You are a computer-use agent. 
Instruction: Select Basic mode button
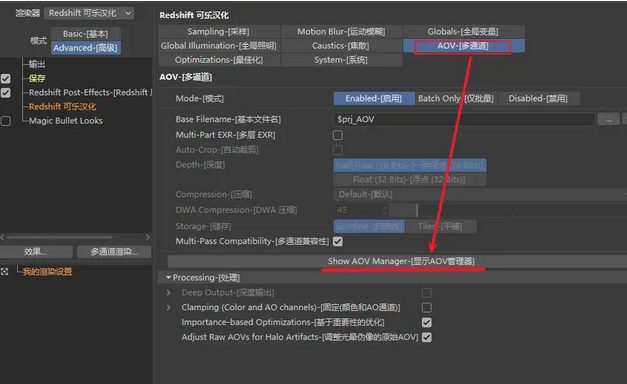[x=86, y=34]
